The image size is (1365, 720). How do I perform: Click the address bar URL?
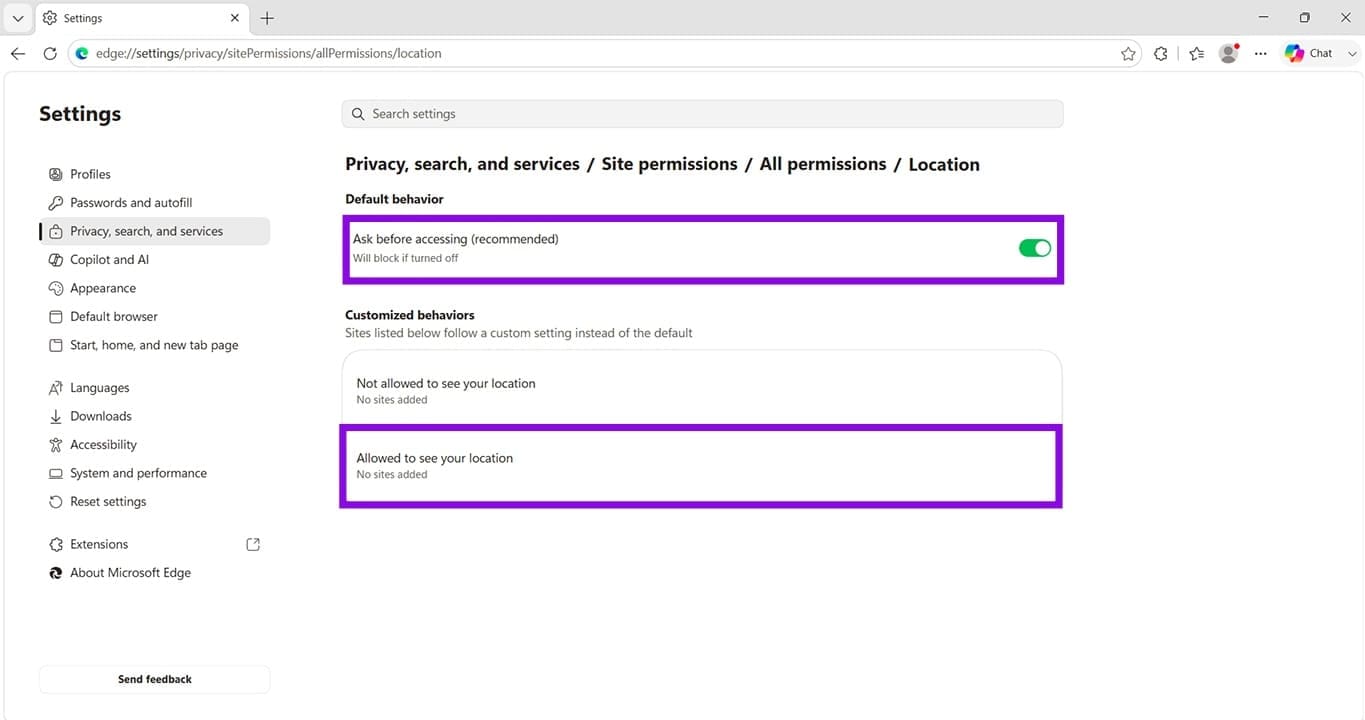point(268,53)
